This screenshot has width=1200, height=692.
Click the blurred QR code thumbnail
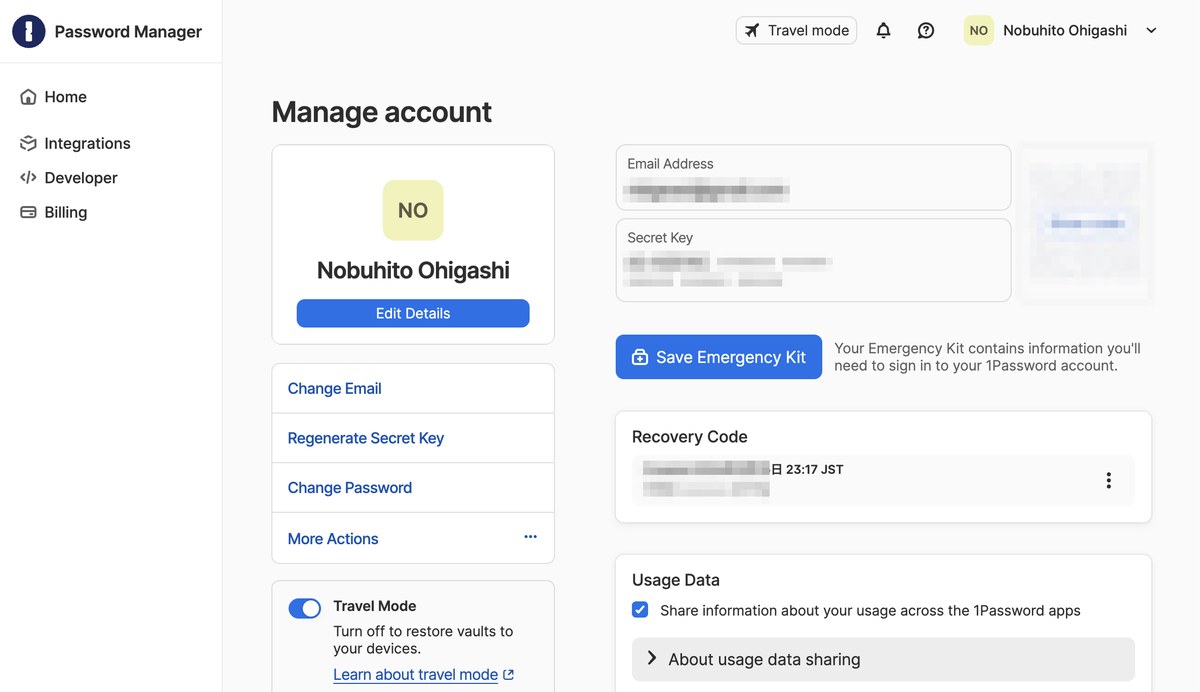1085,223
